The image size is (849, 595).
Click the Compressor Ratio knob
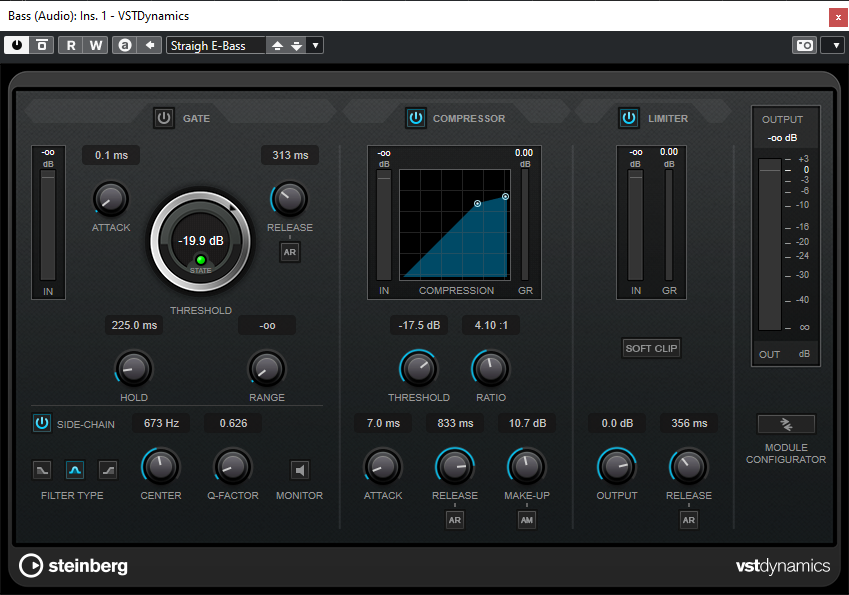491,369
